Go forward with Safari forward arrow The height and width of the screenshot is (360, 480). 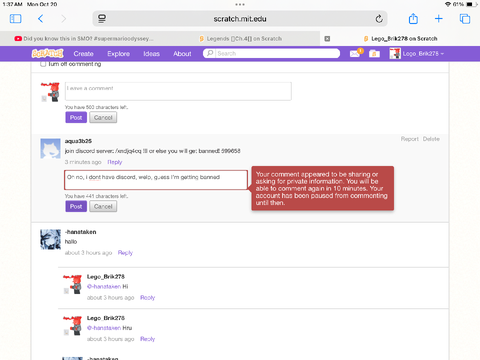63,19
